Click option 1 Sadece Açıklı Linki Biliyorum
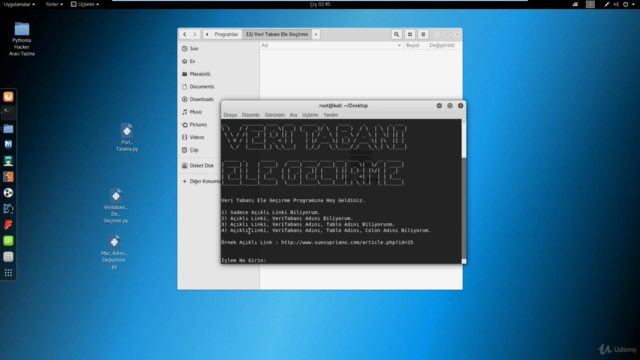640x360 pixels. 271,212
